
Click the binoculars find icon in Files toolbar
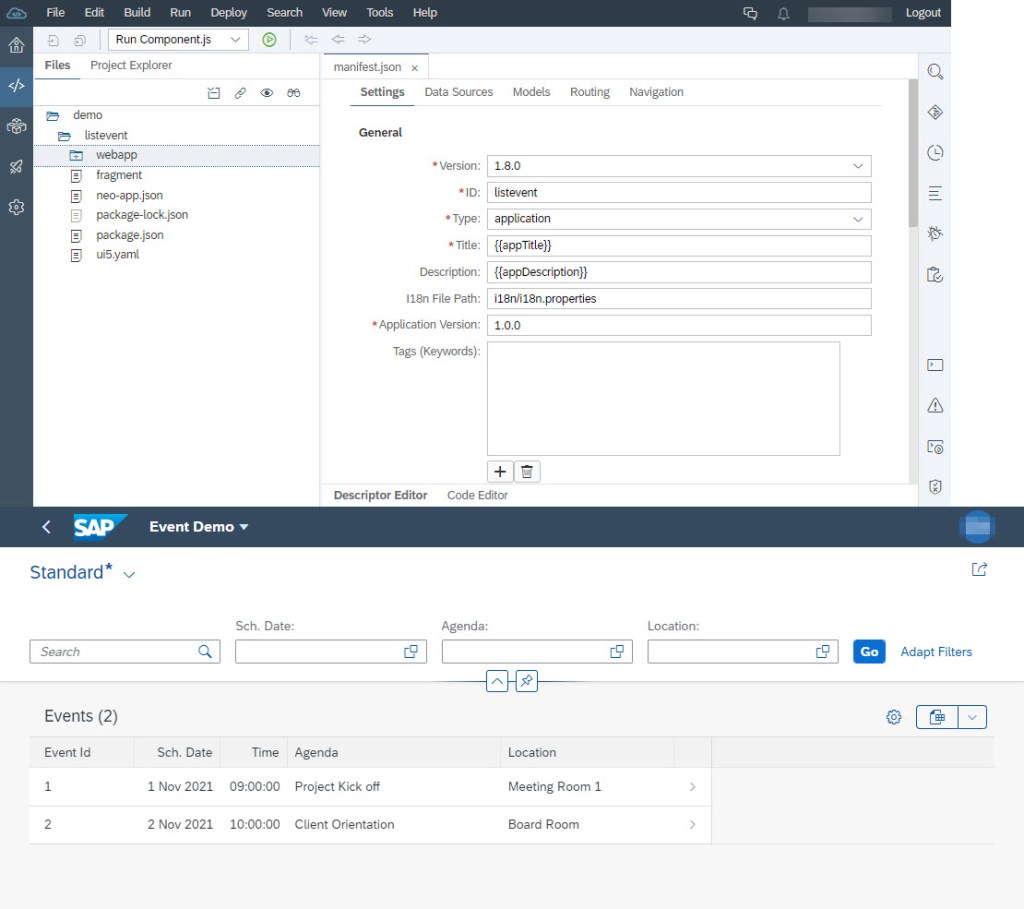tap(294, 92)
